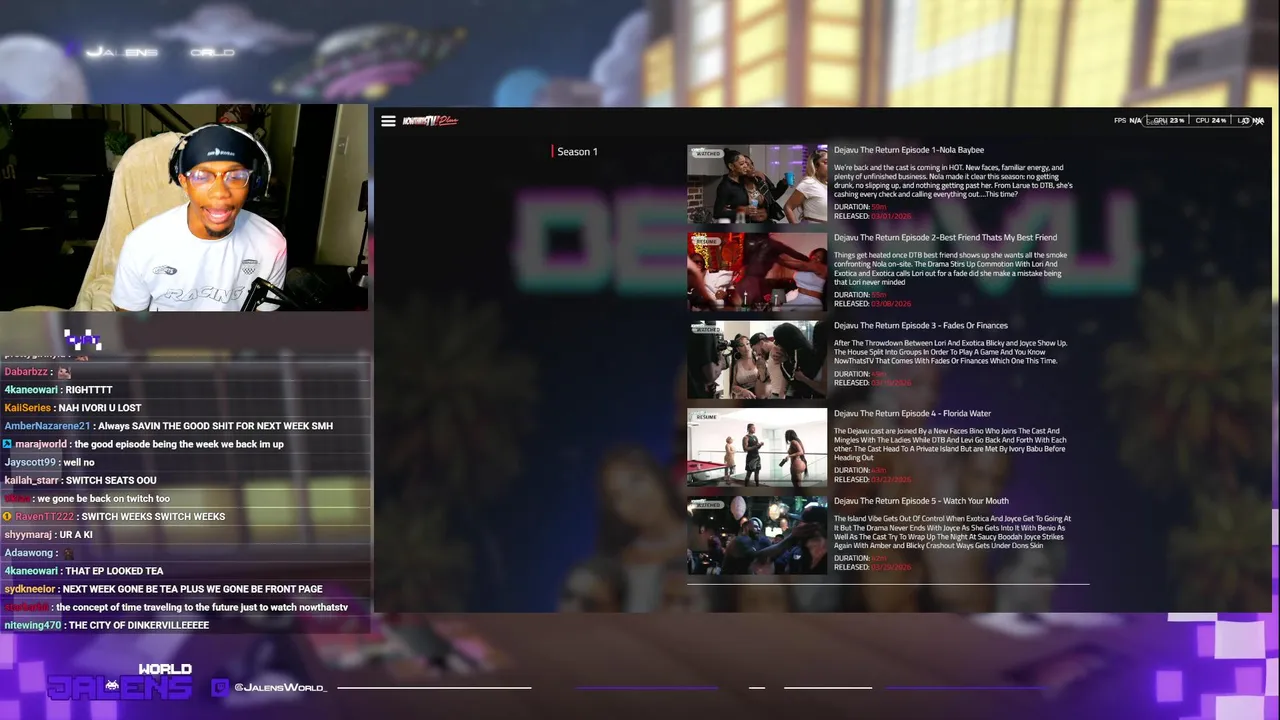
Task: Click the Watched badge on Episode 3
Action: click(707, 329)
